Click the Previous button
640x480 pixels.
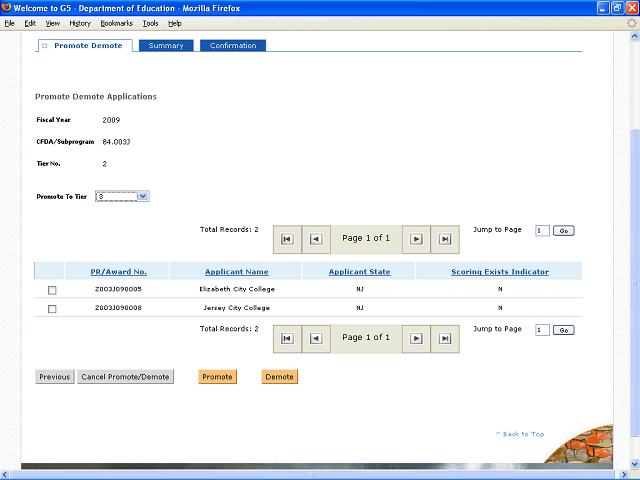tap(55, 377)
